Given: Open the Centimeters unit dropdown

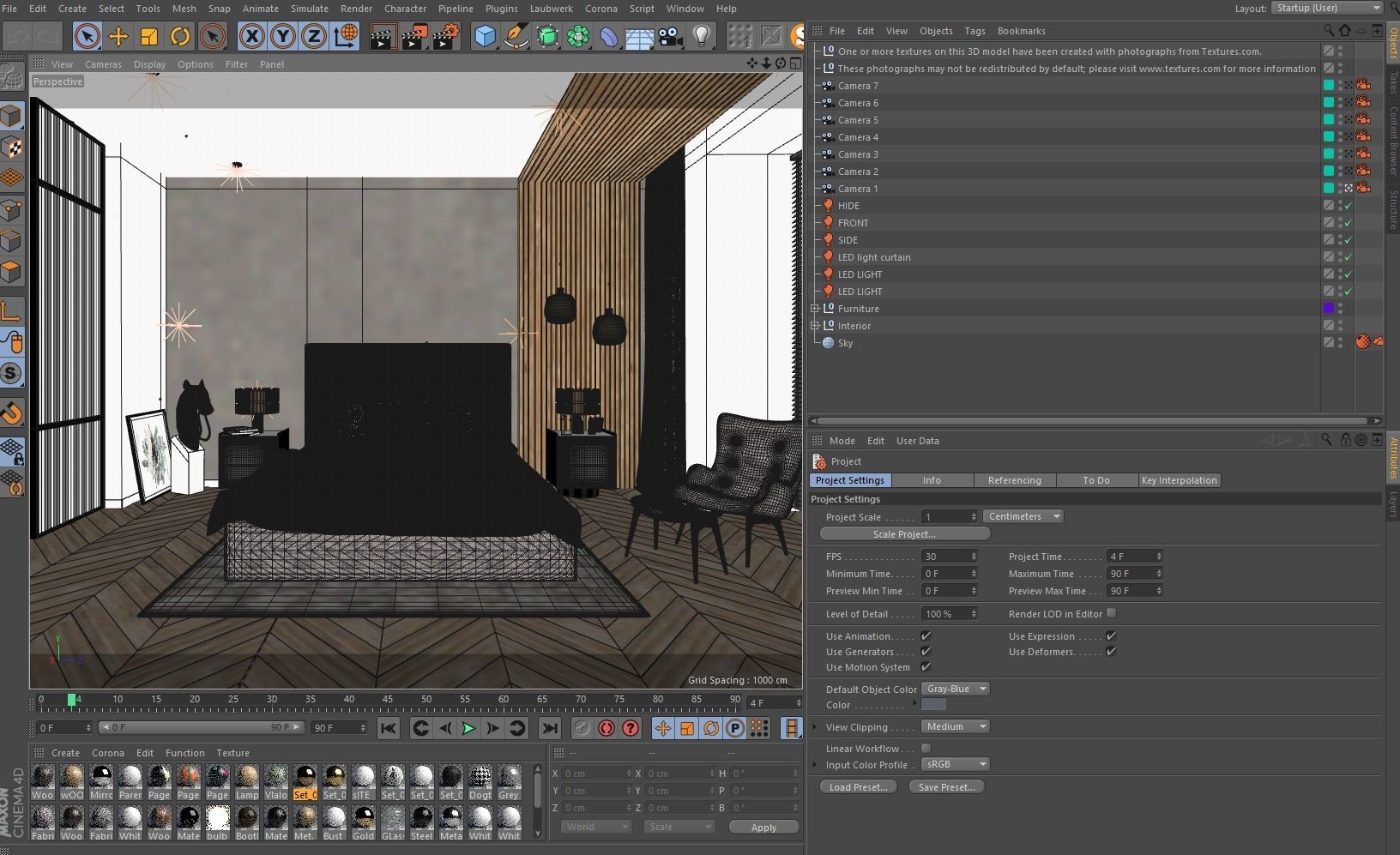Looking at the screenshot, I should tap(1023, 516).
